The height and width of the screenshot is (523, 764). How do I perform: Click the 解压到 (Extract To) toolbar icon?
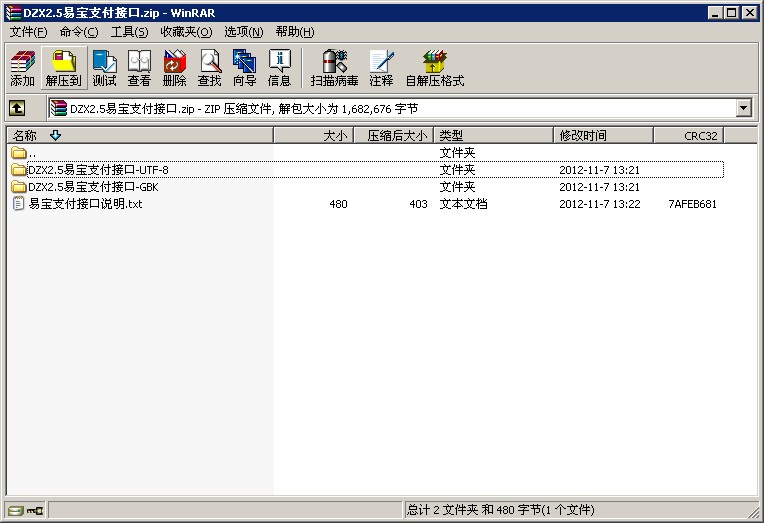tap(64, 68)
